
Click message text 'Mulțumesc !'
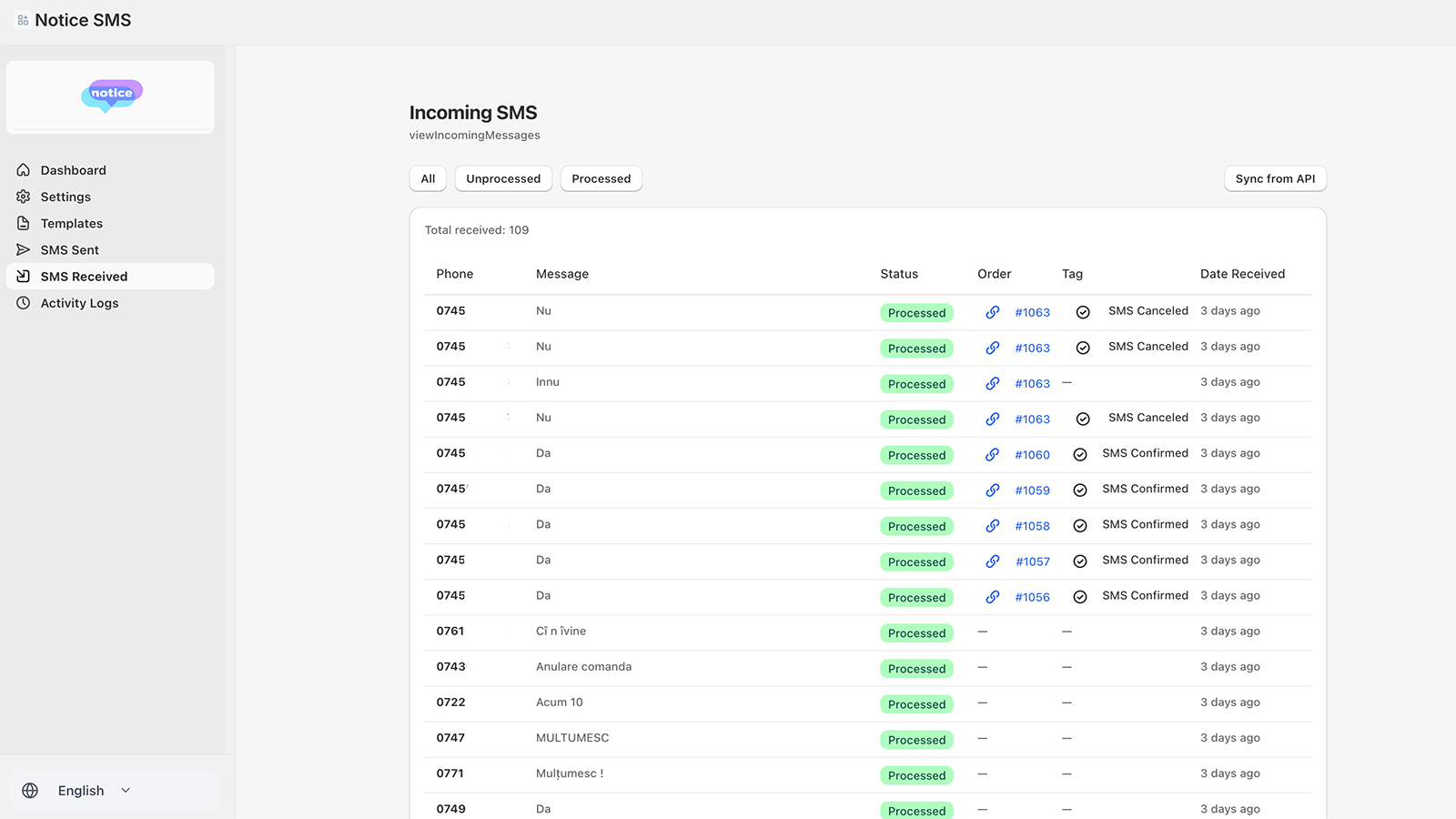click(570, 773)
